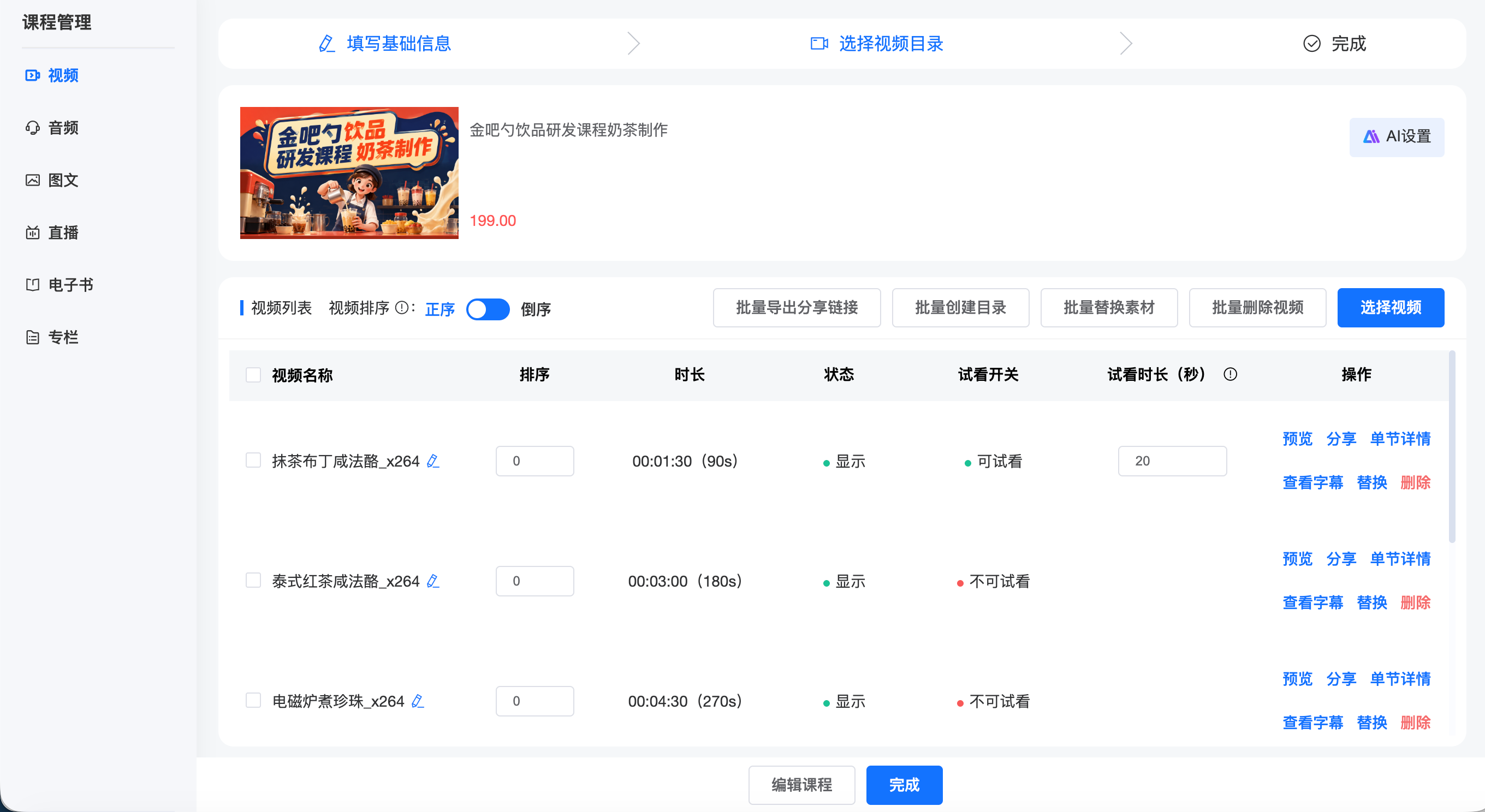Click the course cover thumbnail image
This screenshot has height=812, width=1485.
(x=349, y=173)
